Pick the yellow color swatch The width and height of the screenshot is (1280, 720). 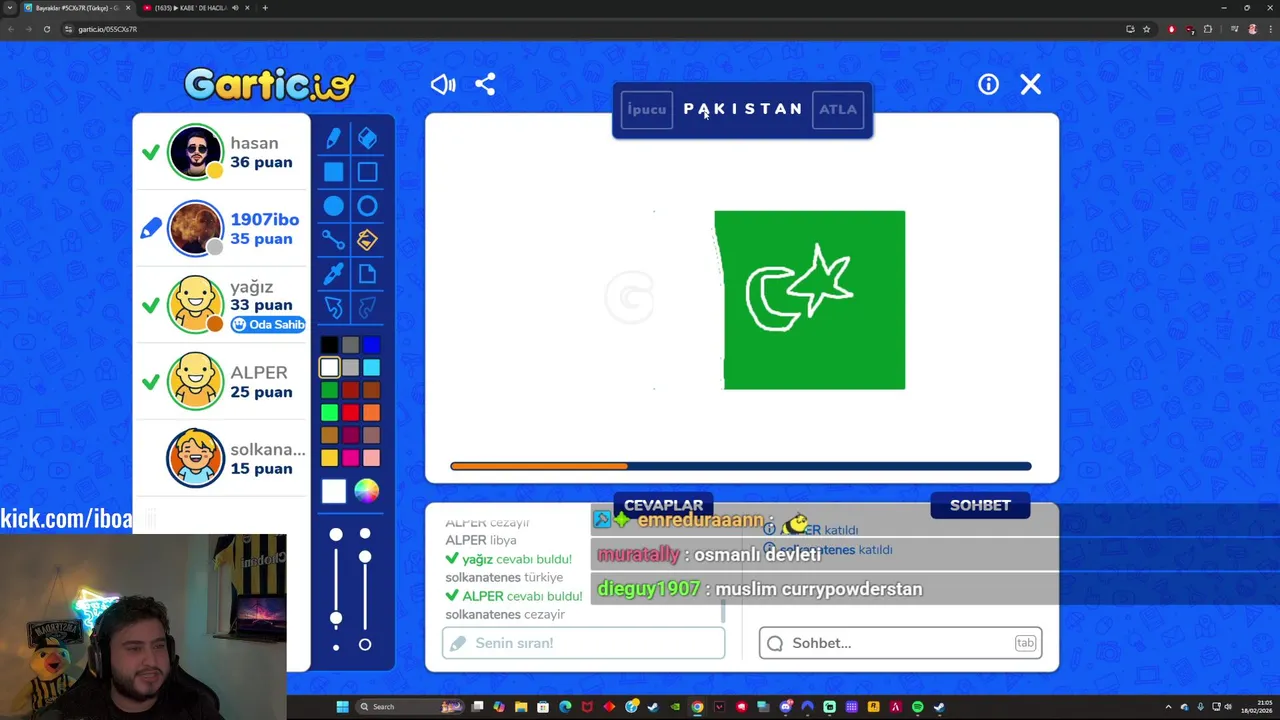click(x=329, y=457)
